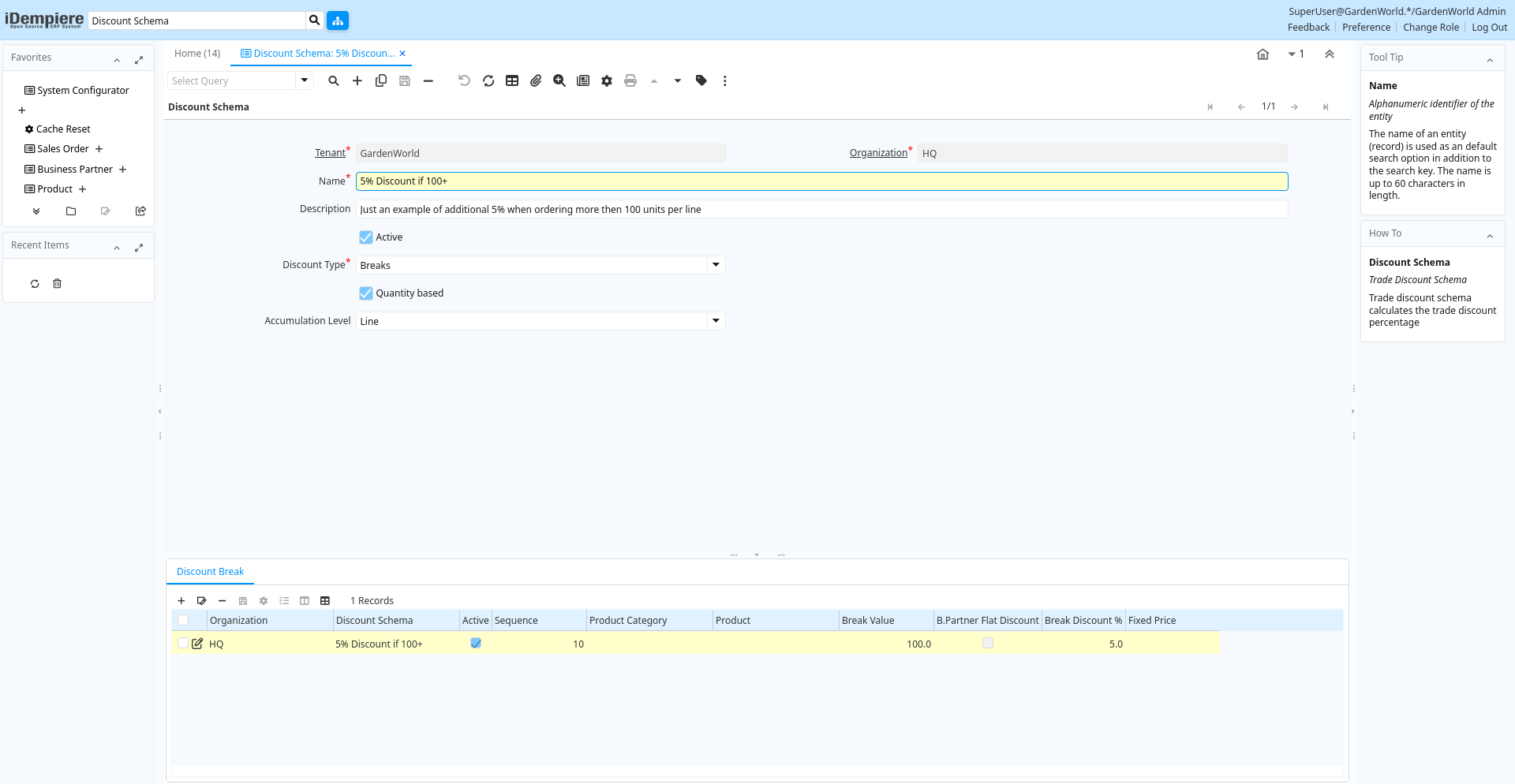Click the menu tree icon beside search
Image resolution: width=1515 pixels, height=784 pixels.
tap(338, 21)
